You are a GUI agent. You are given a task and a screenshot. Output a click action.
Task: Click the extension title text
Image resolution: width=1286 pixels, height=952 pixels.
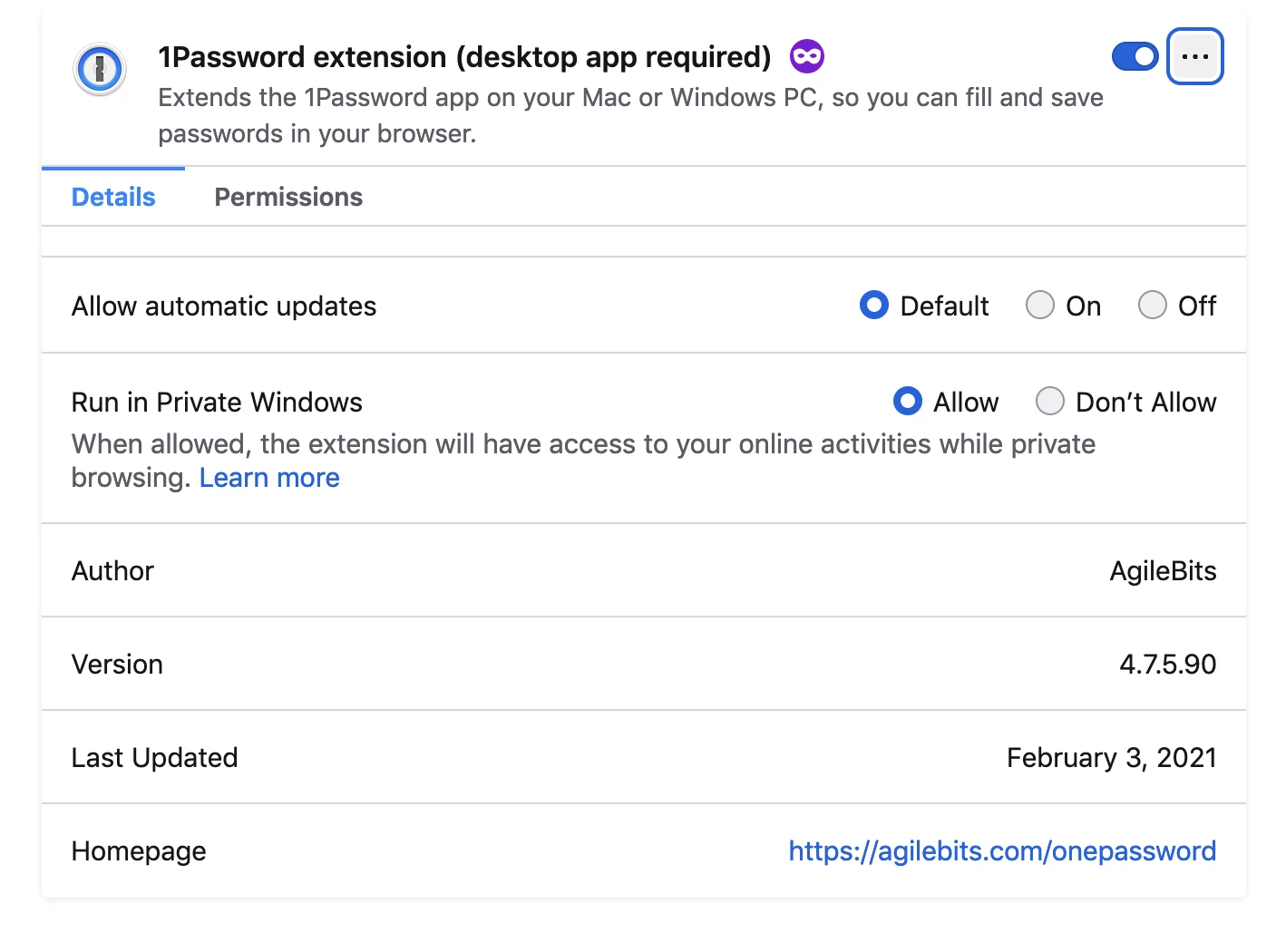point(464,57)
